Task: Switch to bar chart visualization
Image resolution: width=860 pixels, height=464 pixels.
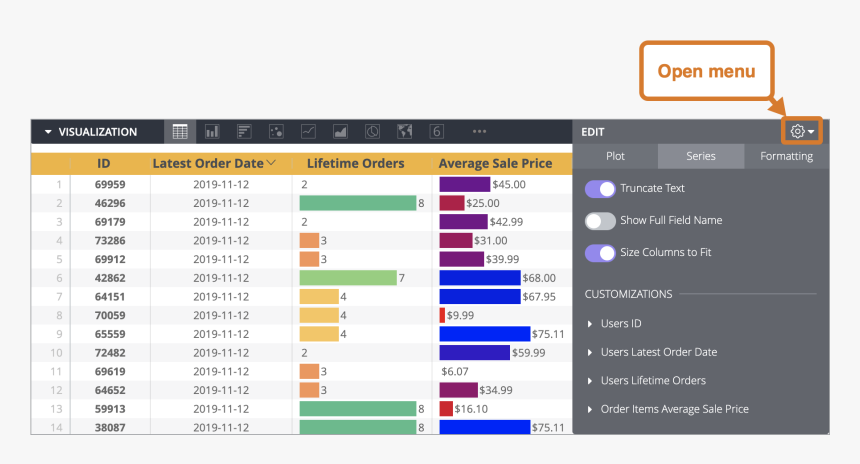Action: [244, 131]
